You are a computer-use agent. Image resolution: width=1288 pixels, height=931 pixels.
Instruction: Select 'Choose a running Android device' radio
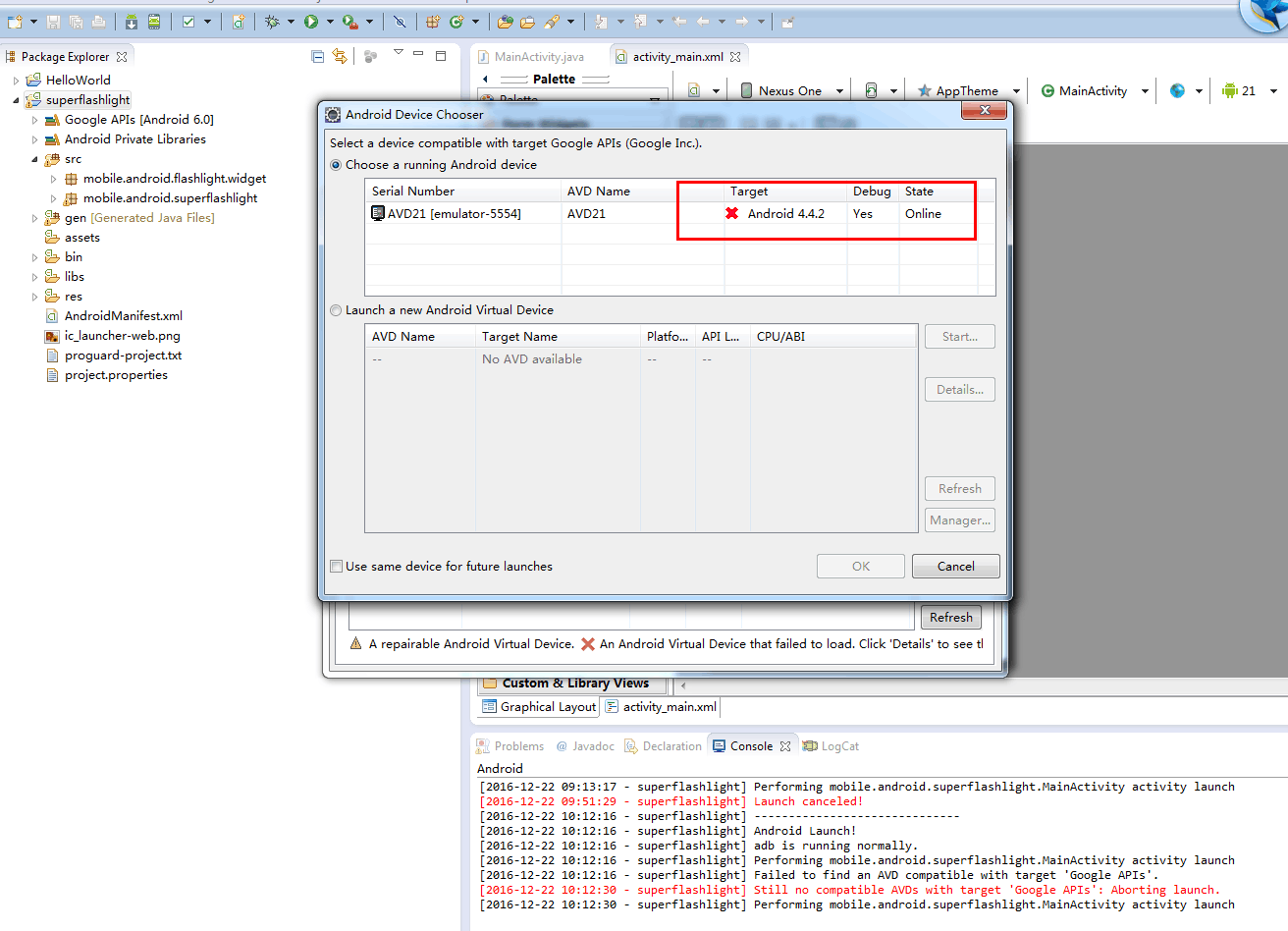coord(337,165)
